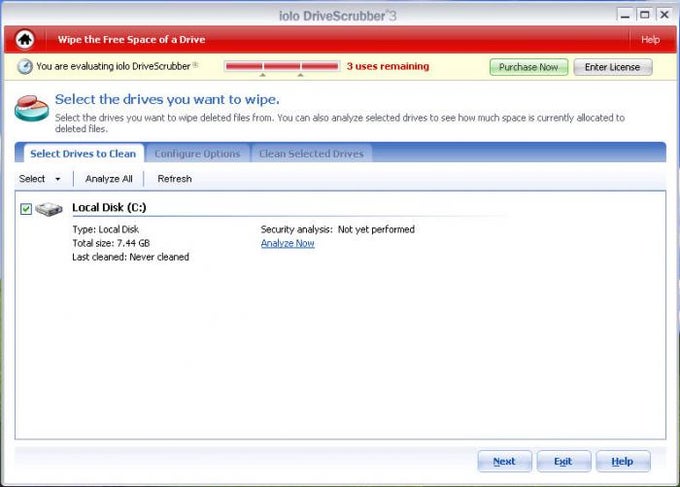Click the bottom Help button

tap(622, 461)
